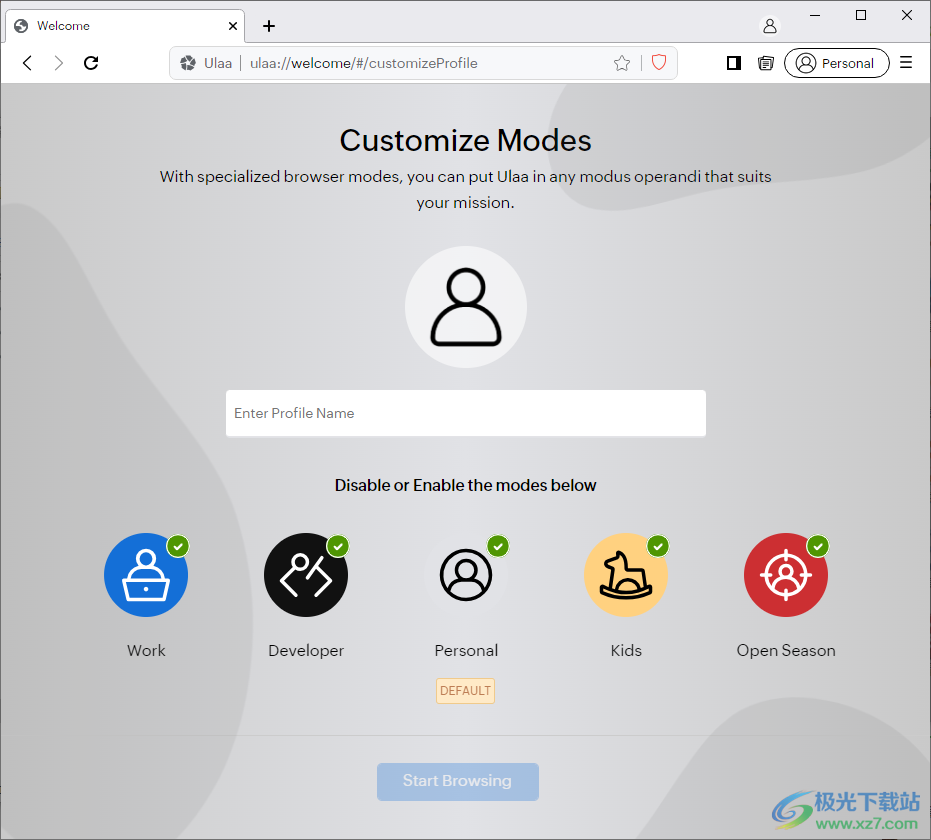Reload the current page
Screen dimensions: 931x840
(x=91, y=63)
